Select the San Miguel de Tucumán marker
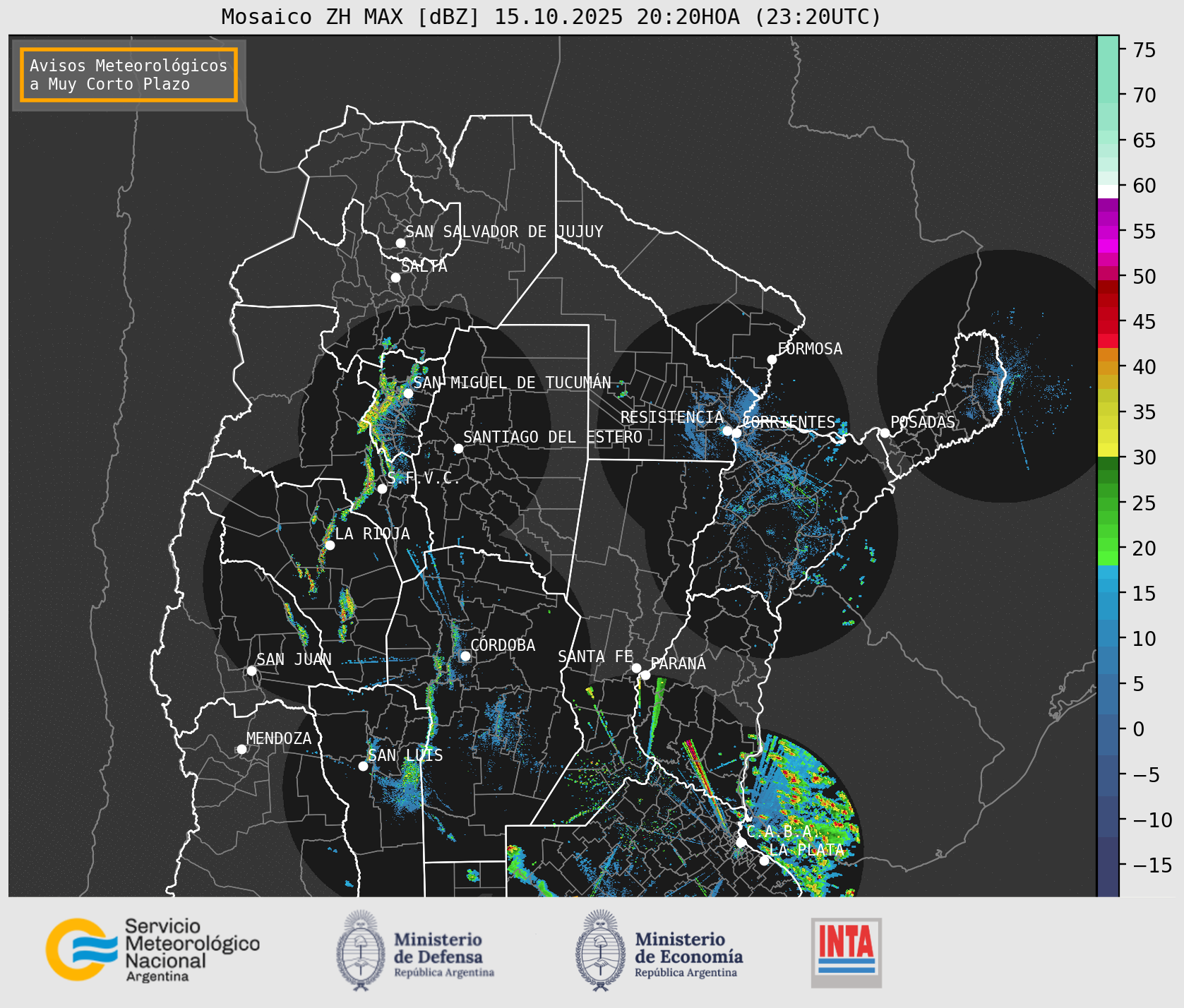 pyautogui.click(x=408, y=393)
